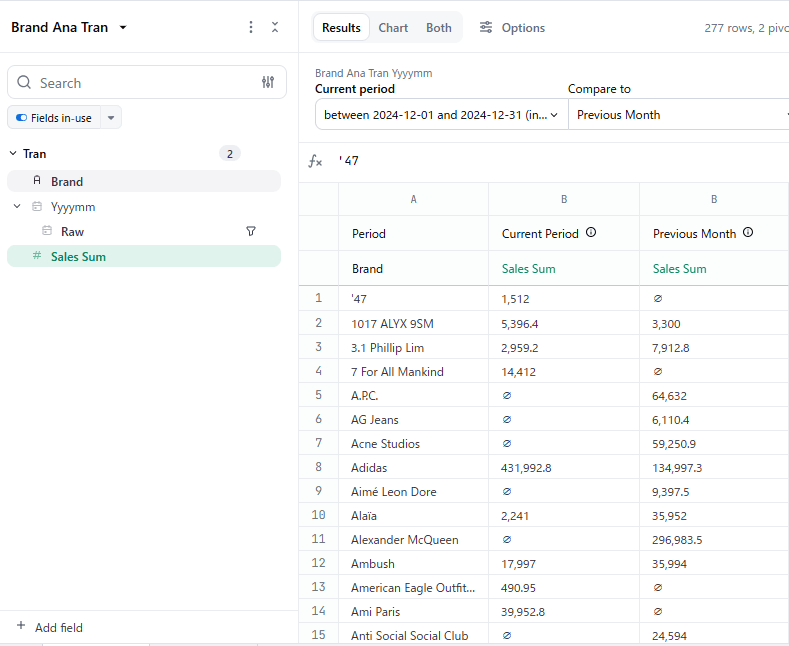Select the 1017 ALYX 9SM cell
This screenshot has width=789, height=646.
pyautogui.click(x=413, y=324)
